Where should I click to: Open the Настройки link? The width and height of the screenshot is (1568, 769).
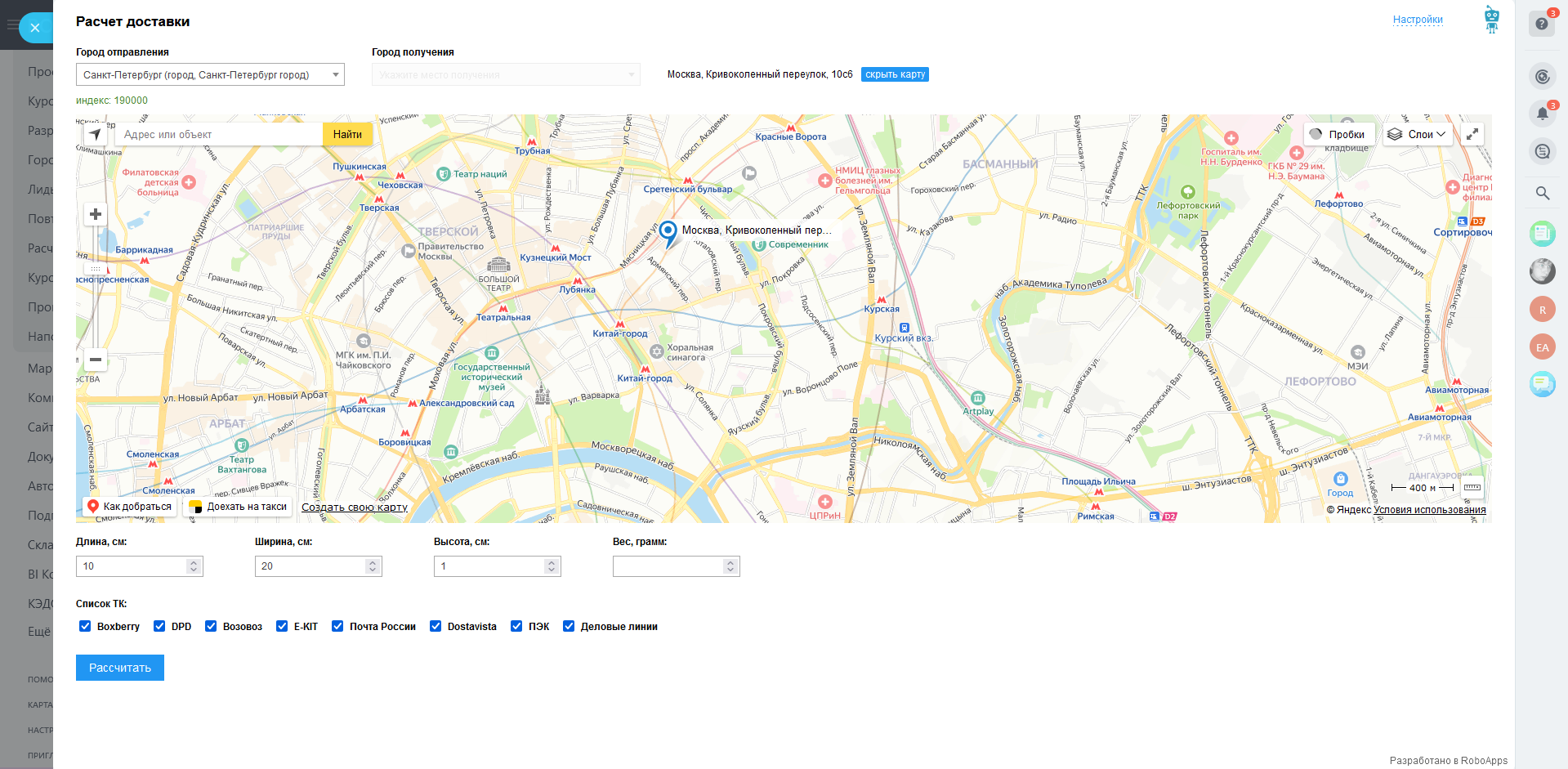(1418, 20)
